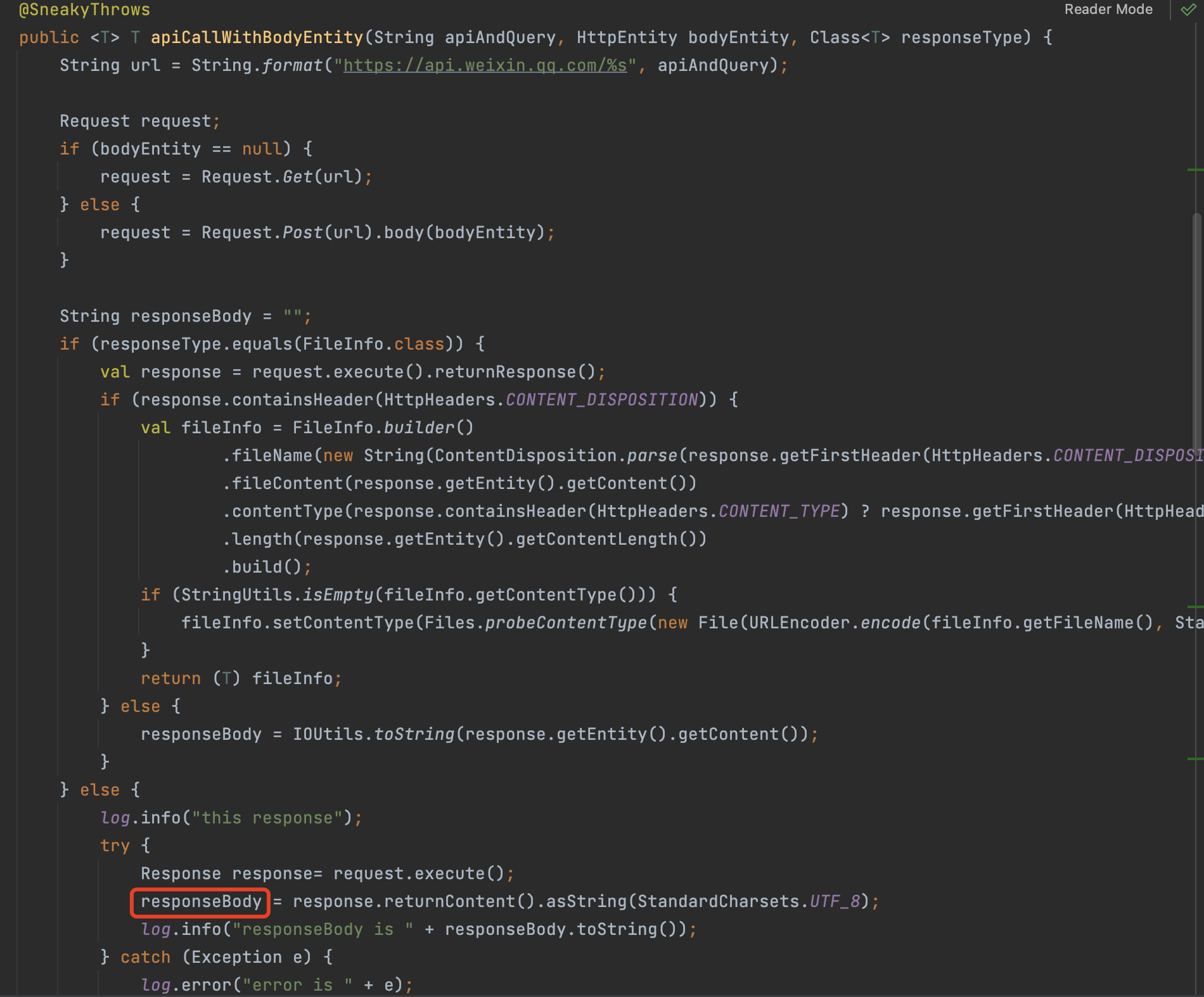Click the "error is " string literal
This screenshot has height=997, width=1204.
(297, 985)
